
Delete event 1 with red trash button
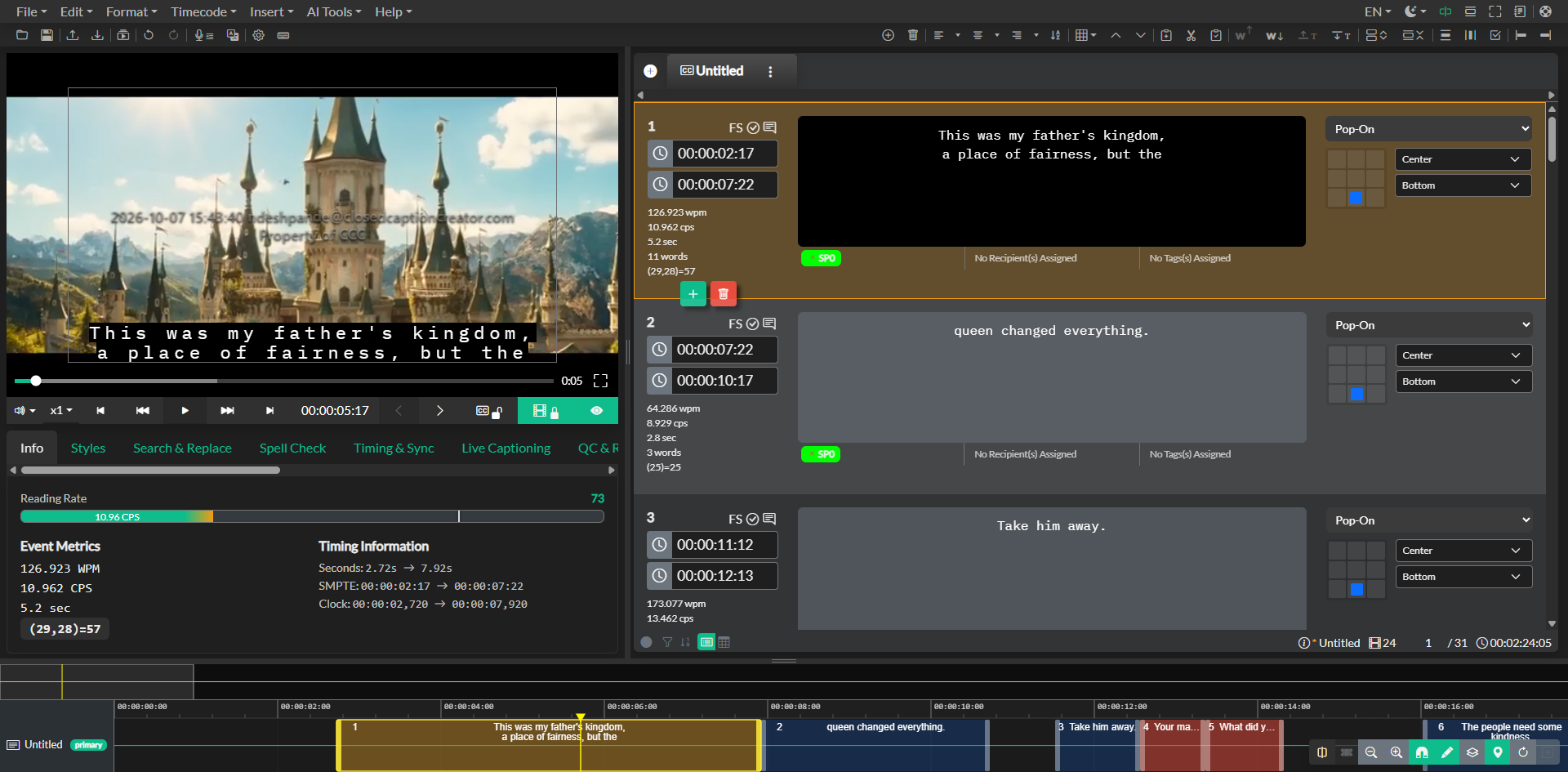(724, 294)
